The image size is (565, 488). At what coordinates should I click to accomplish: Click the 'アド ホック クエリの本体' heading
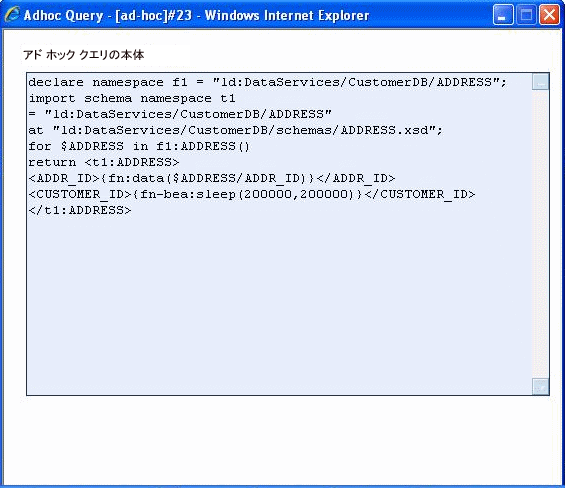pyautogui.click(x=84, y=55)
